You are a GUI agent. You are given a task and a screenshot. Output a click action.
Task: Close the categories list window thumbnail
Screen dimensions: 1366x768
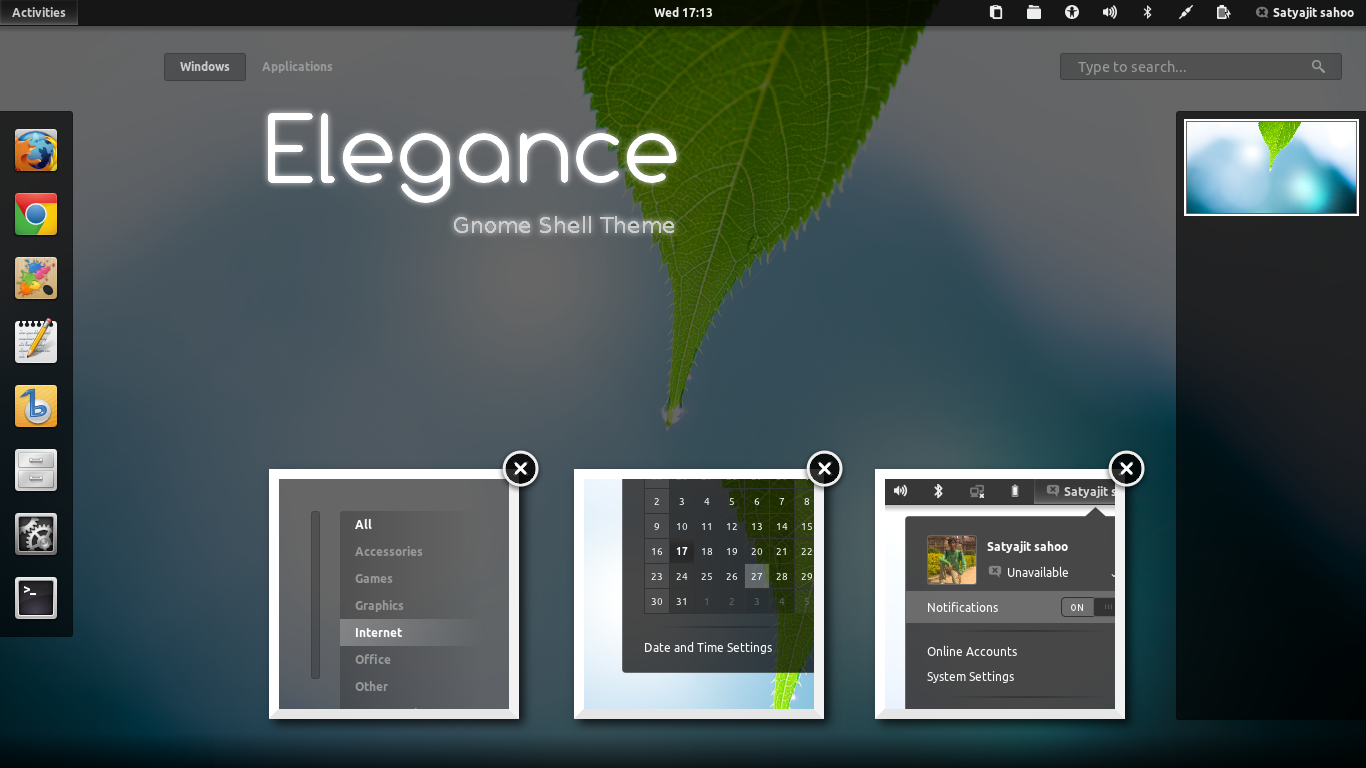coord(520,468)
